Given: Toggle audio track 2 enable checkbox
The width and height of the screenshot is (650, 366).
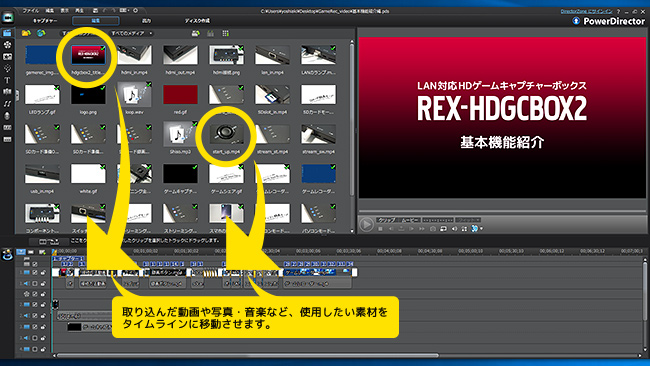Looking at the screenshot, I should pos(35,316).
